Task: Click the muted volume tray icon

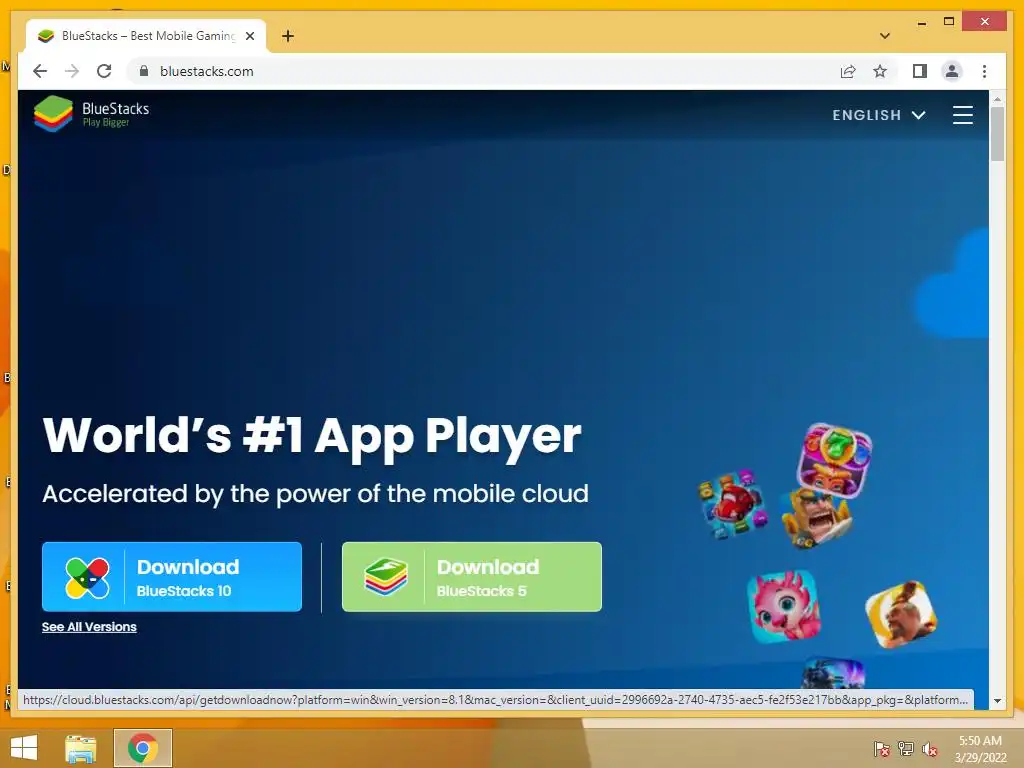Action: coord(929,749)
